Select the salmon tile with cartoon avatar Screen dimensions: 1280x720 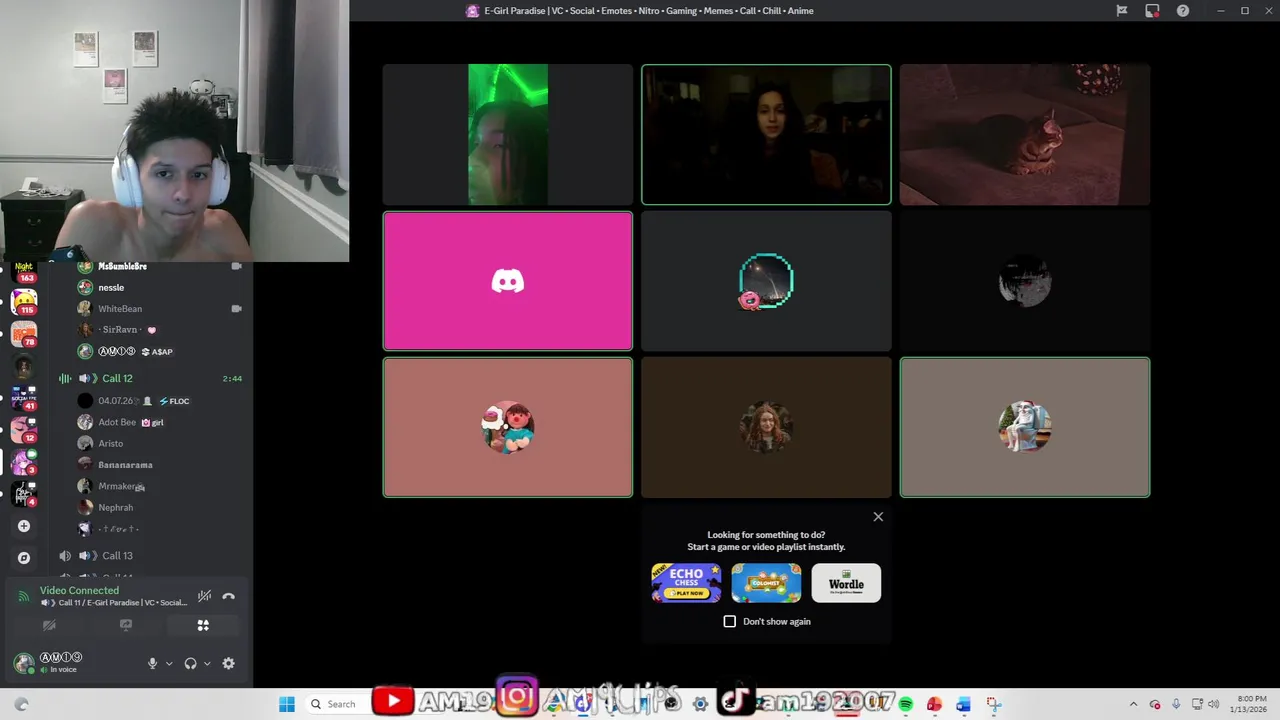click(x=508, y=427)
